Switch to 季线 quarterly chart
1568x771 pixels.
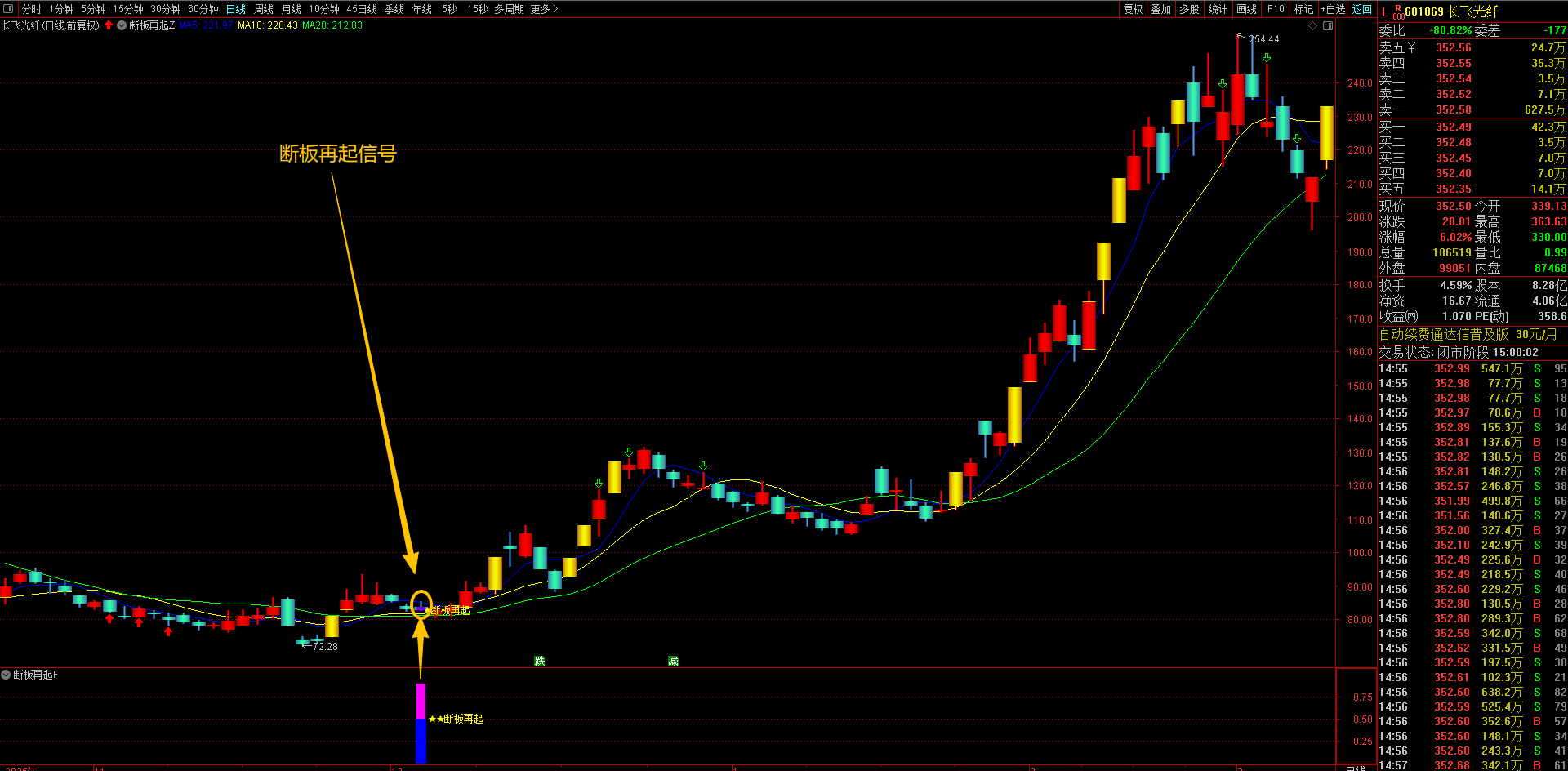tap(394, 9)
